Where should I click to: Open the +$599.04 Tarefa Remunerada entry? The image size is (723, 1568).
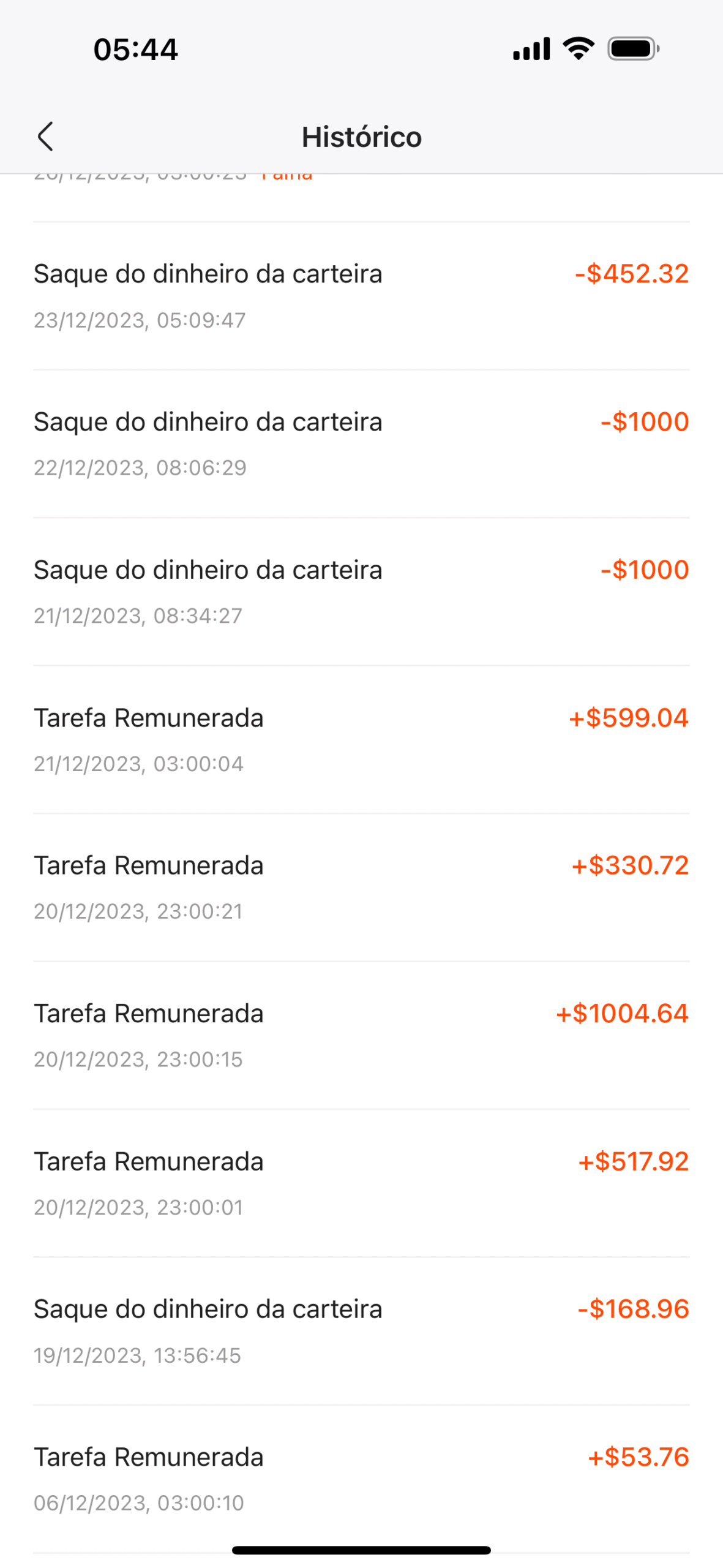click(361, 740)
